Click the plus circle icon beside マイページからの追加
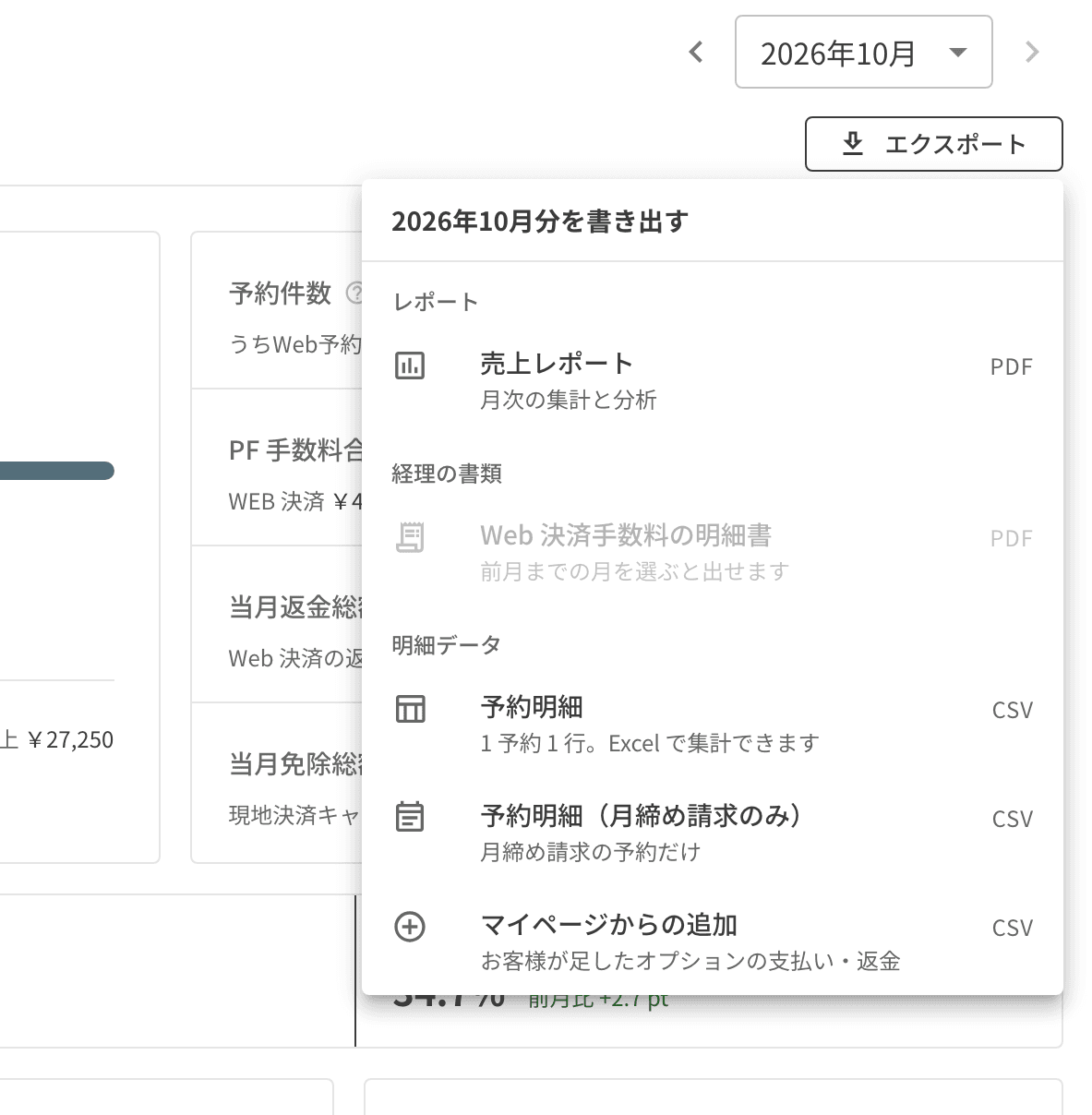This screenshot has width=1092, height=1115. click(410, 927)
